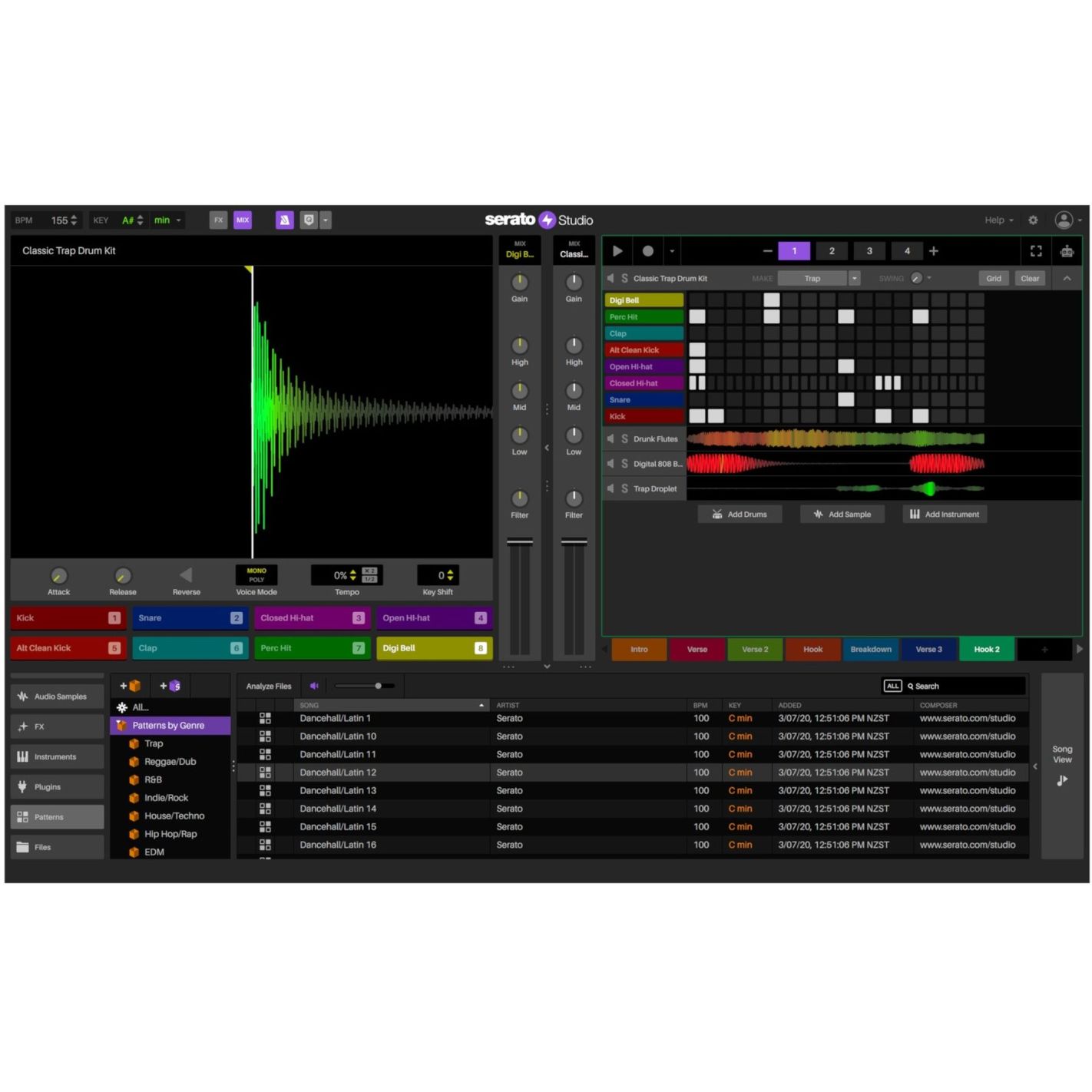Adjust the KEY A# stepper arrows
The image size is (1092, 1092).
pyautogui.click(x=140, y=220)
